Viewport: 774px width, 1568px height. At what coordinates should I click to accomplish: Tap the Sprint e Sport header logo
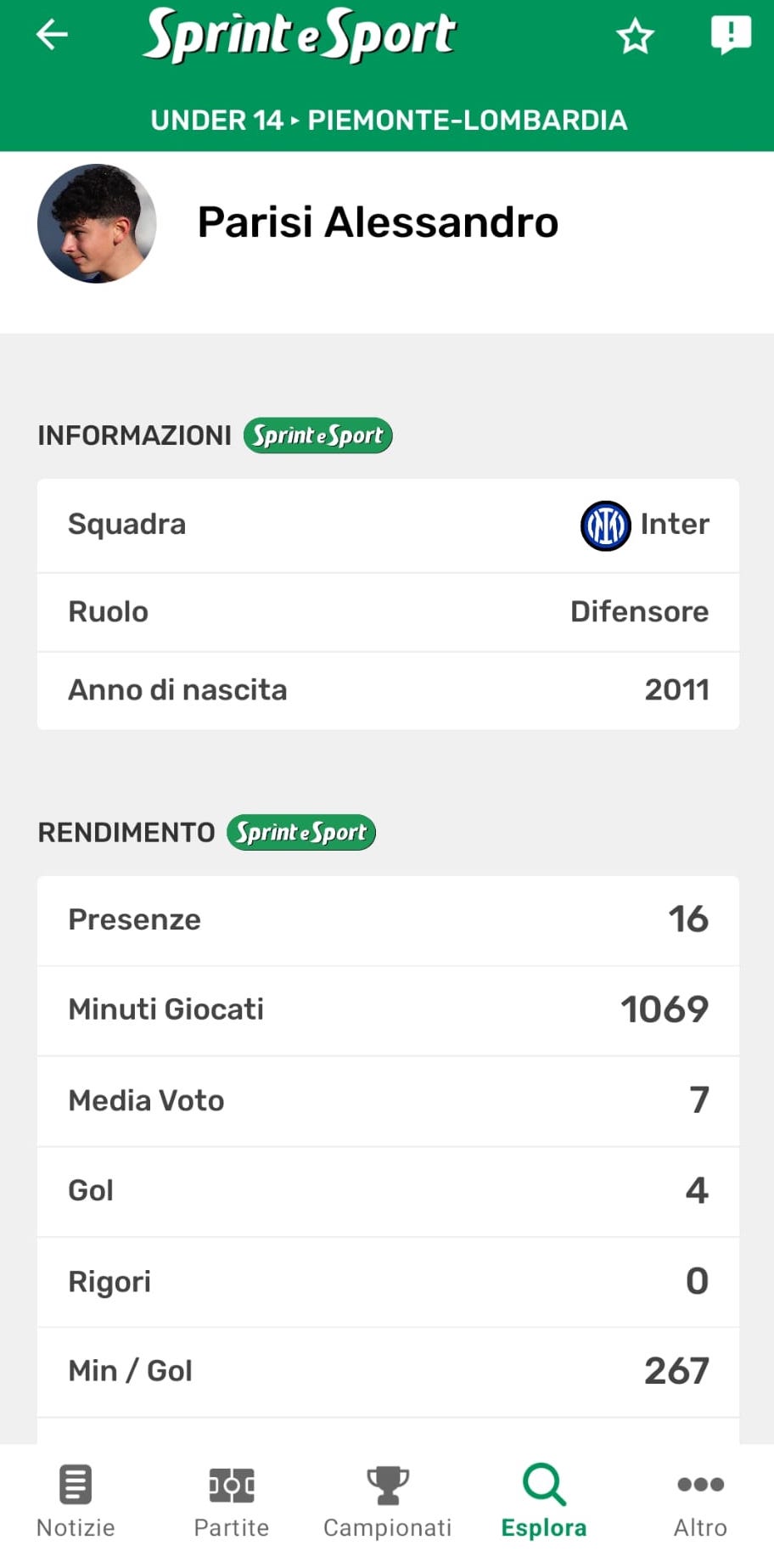pyautogui.click(x=300, y=35)
